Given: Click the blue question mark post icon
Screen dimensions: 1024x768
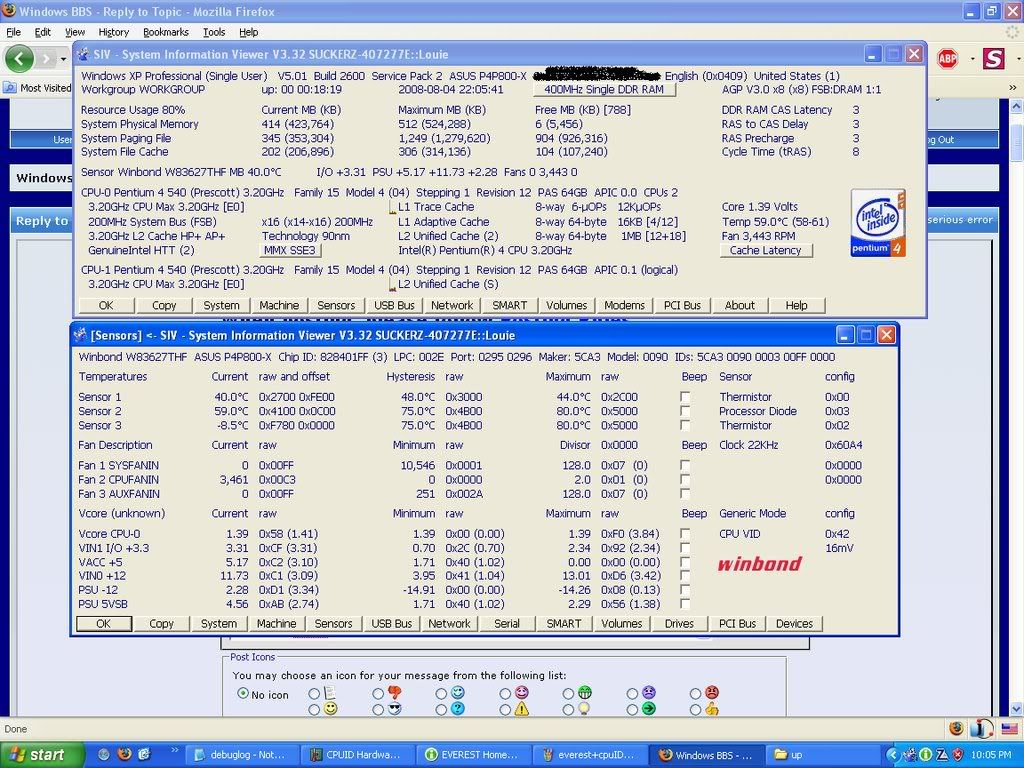Looking at the screenshot, I should 458,709.
